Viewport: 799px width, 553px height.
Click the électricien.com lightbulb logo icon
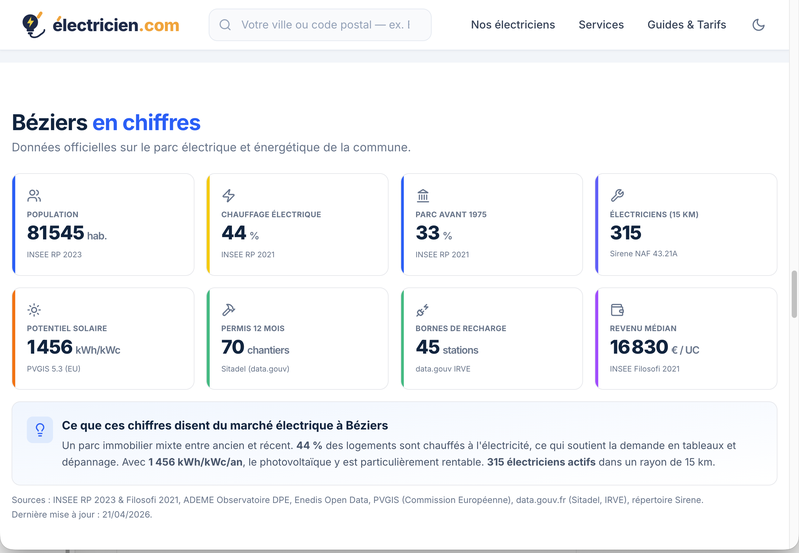click(x=33, y=24)
